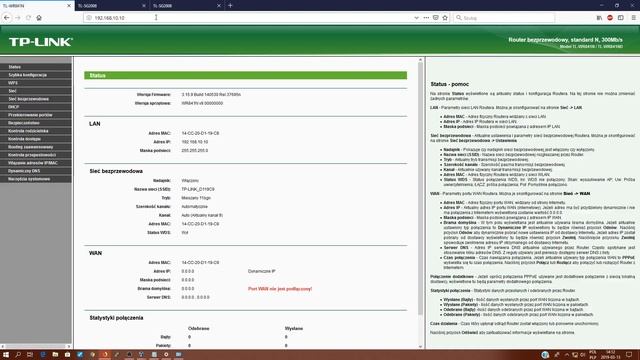The width and height of the screenshot is (640, 360).
Task: Show hidden system tray icons
Action: 567,355
